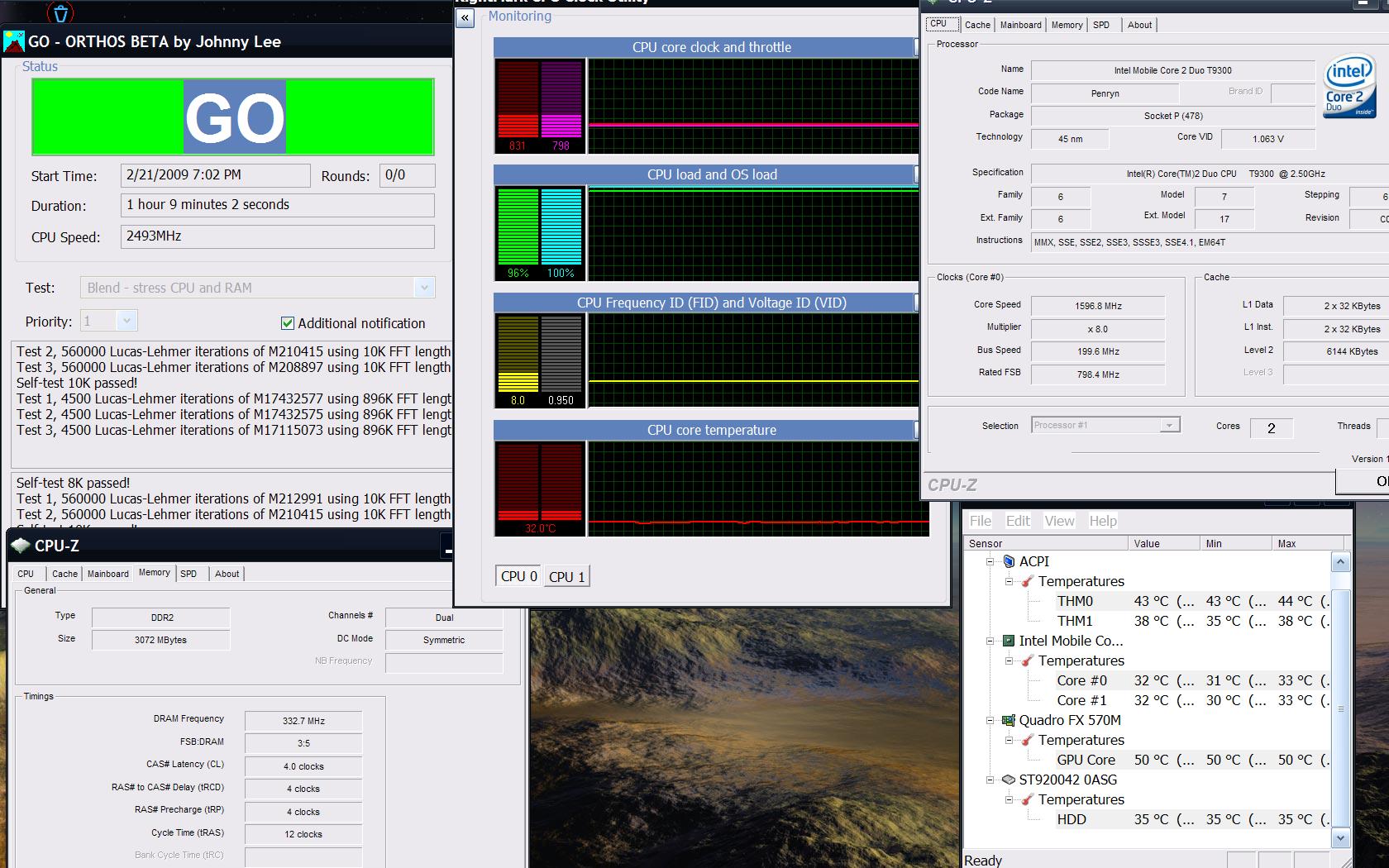Open Memory tab in top CPU-Z window

(x=1067, y=25)
